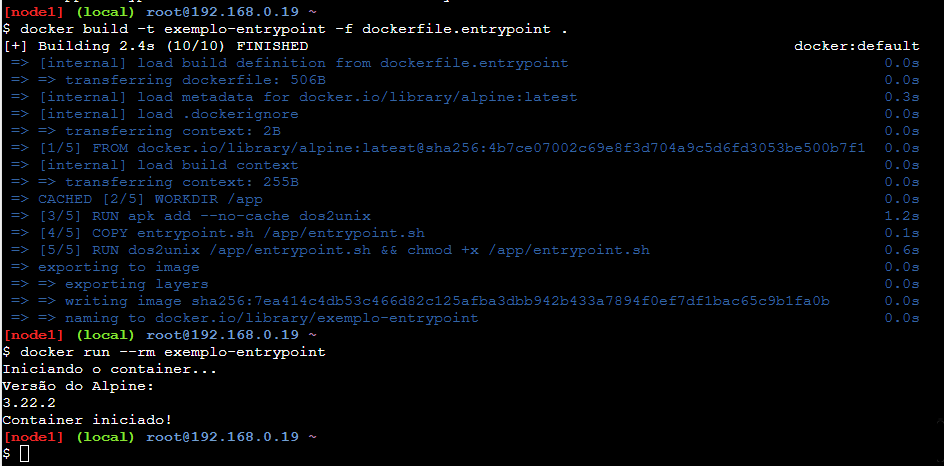This screenshot has width=944, height=466.
Task: Place cursor at the final prompt cursor block
Action: click(25, 454)
